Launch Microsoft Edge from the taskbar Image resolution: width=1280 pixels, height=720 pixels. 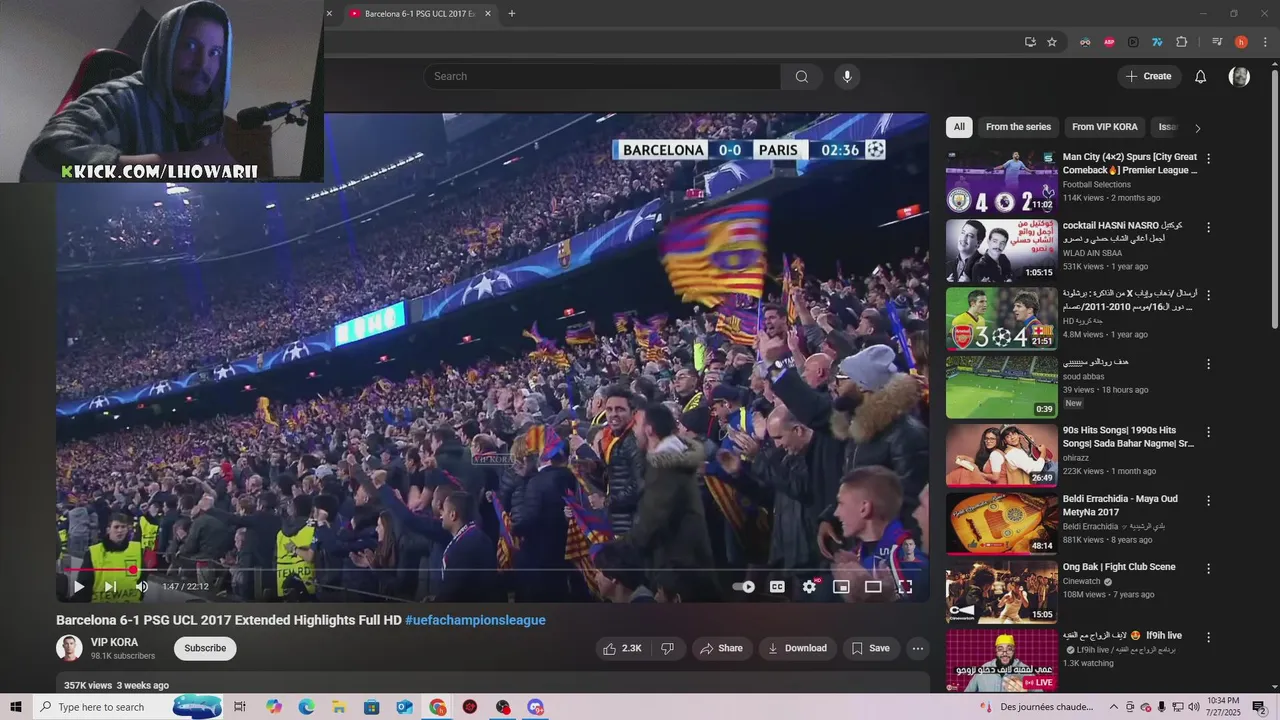point(307,707)
